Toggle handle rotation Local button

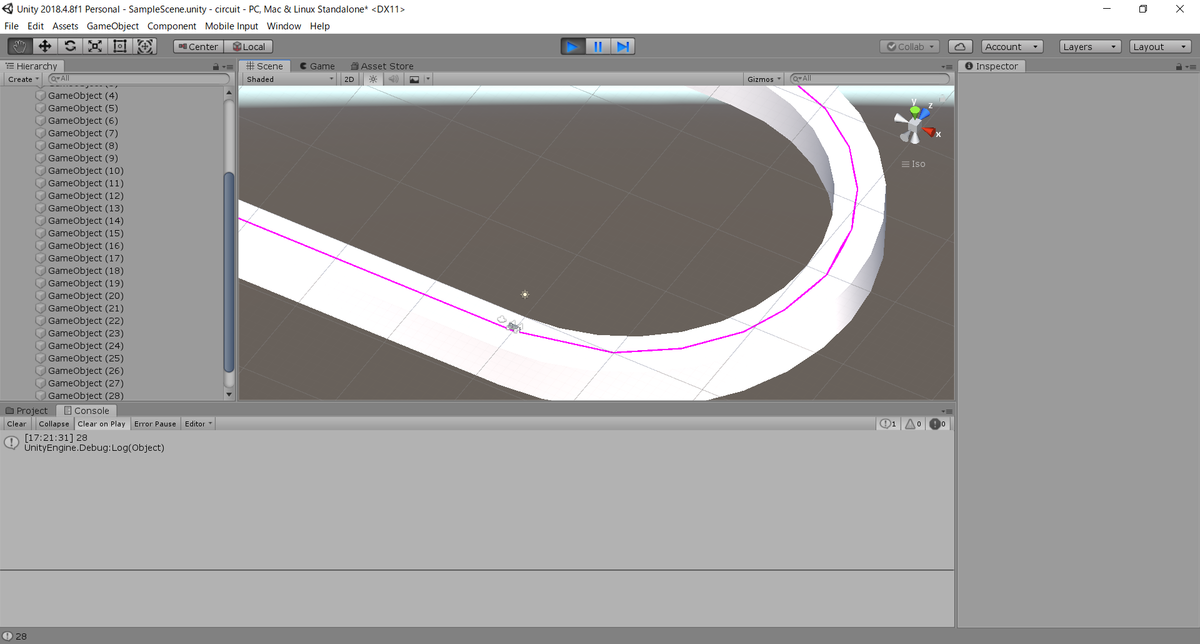246,46
